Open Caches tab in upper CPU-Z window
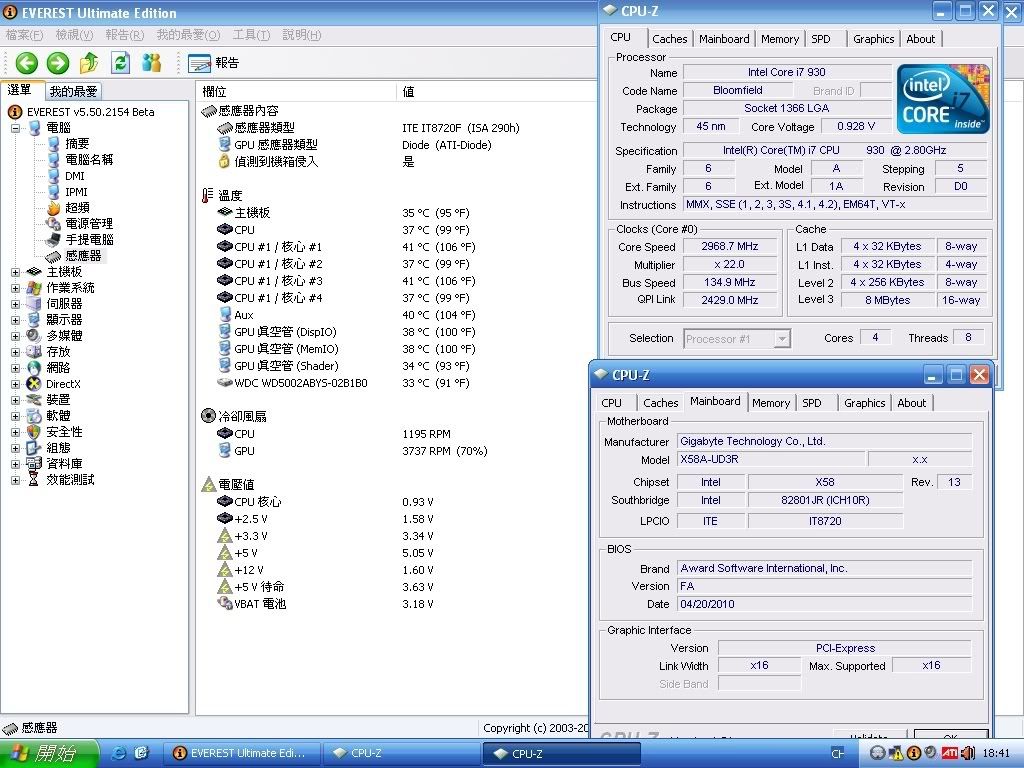Image resolution: width=1024 pixels, height=768 pixels. pos(669,39)
